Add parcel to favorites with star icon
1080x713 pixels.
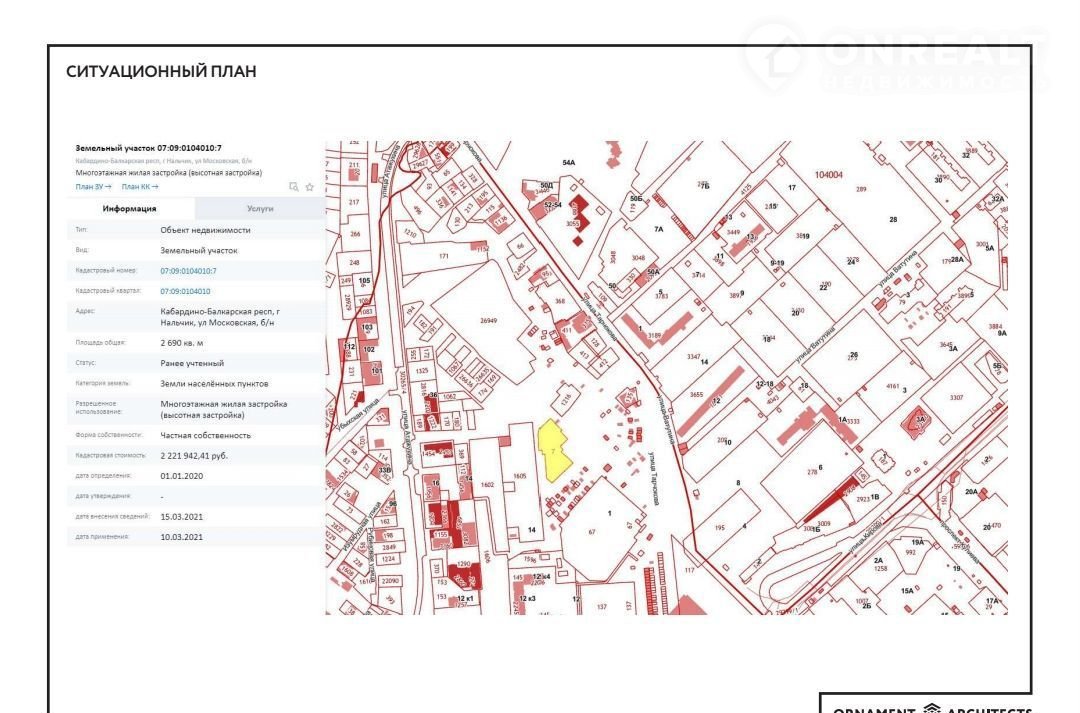coord(310,186)
